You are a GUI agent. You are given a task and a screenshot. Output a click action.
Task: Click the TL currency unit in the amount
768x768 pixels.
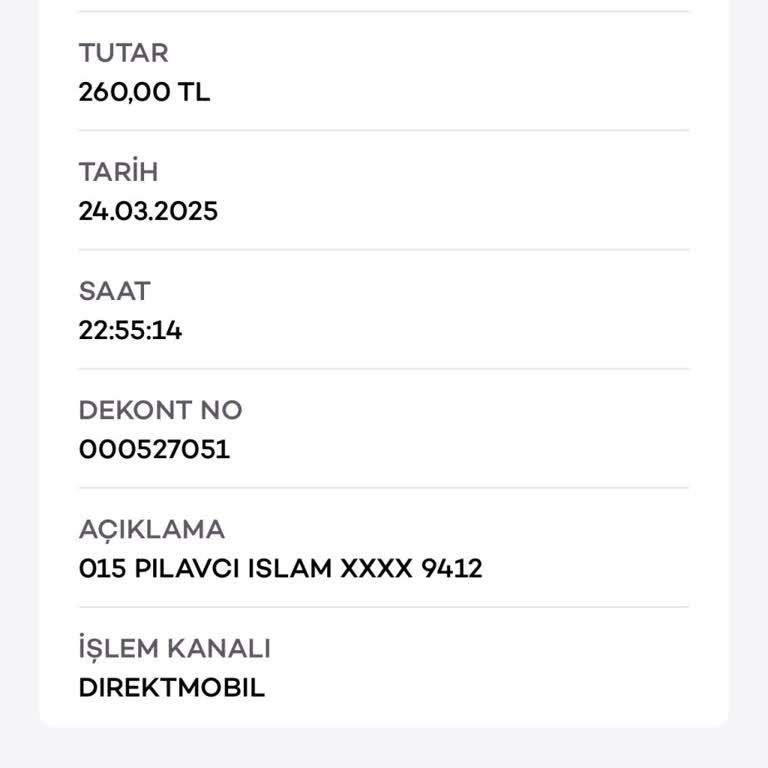coord(194,92)
